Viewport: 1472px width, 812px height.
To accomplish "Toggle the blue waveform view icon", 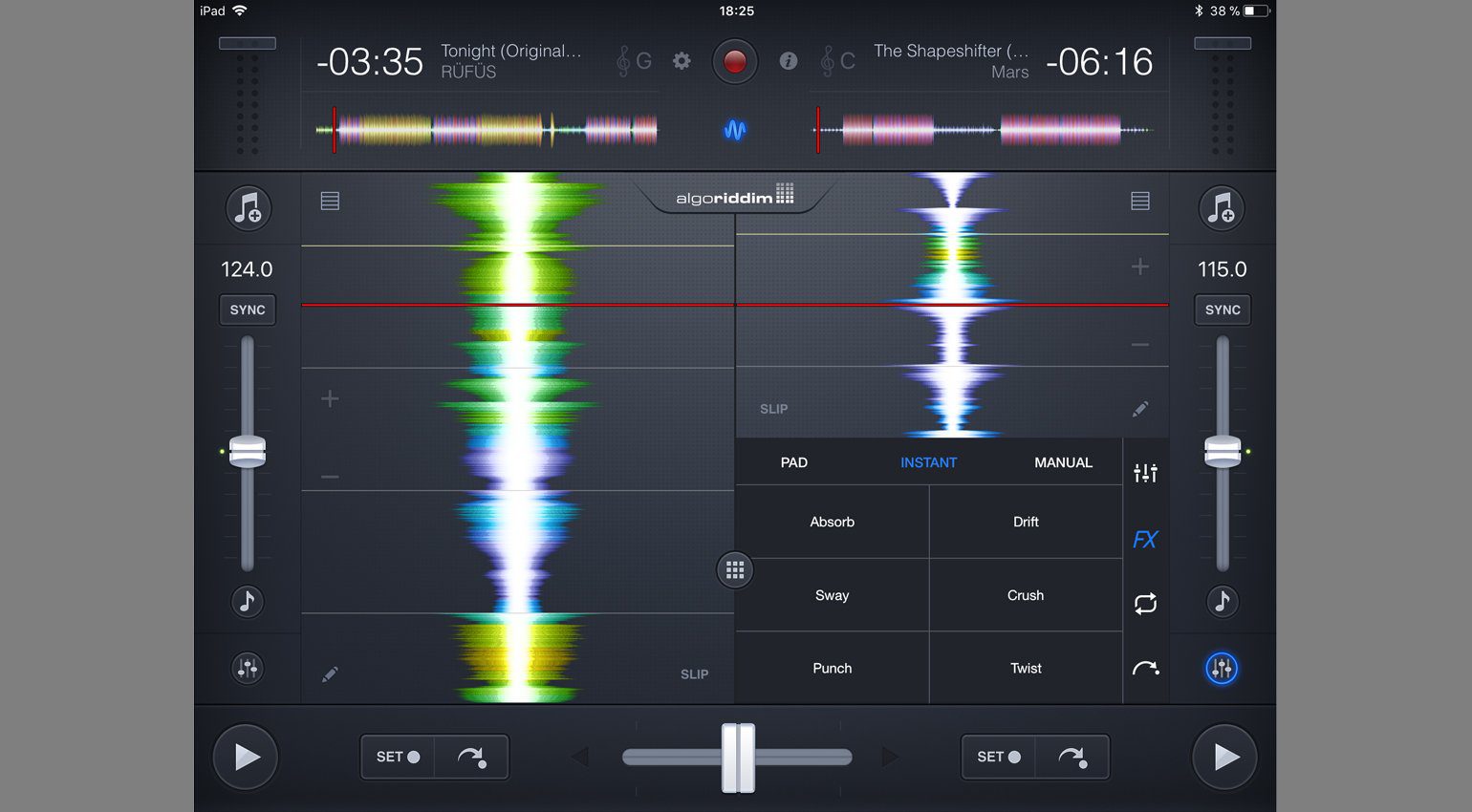I will [734, 129].
